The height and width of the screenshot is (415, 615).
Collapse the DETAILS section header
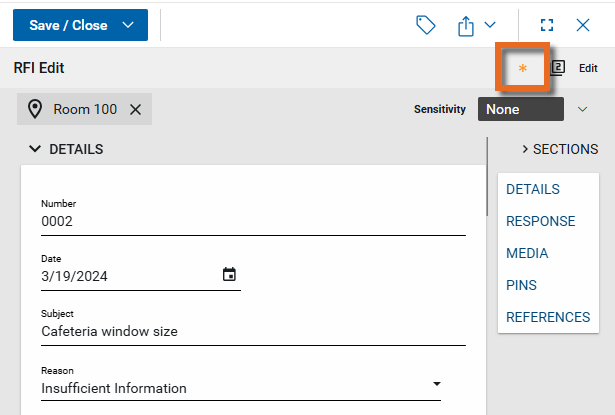point(66,149)
